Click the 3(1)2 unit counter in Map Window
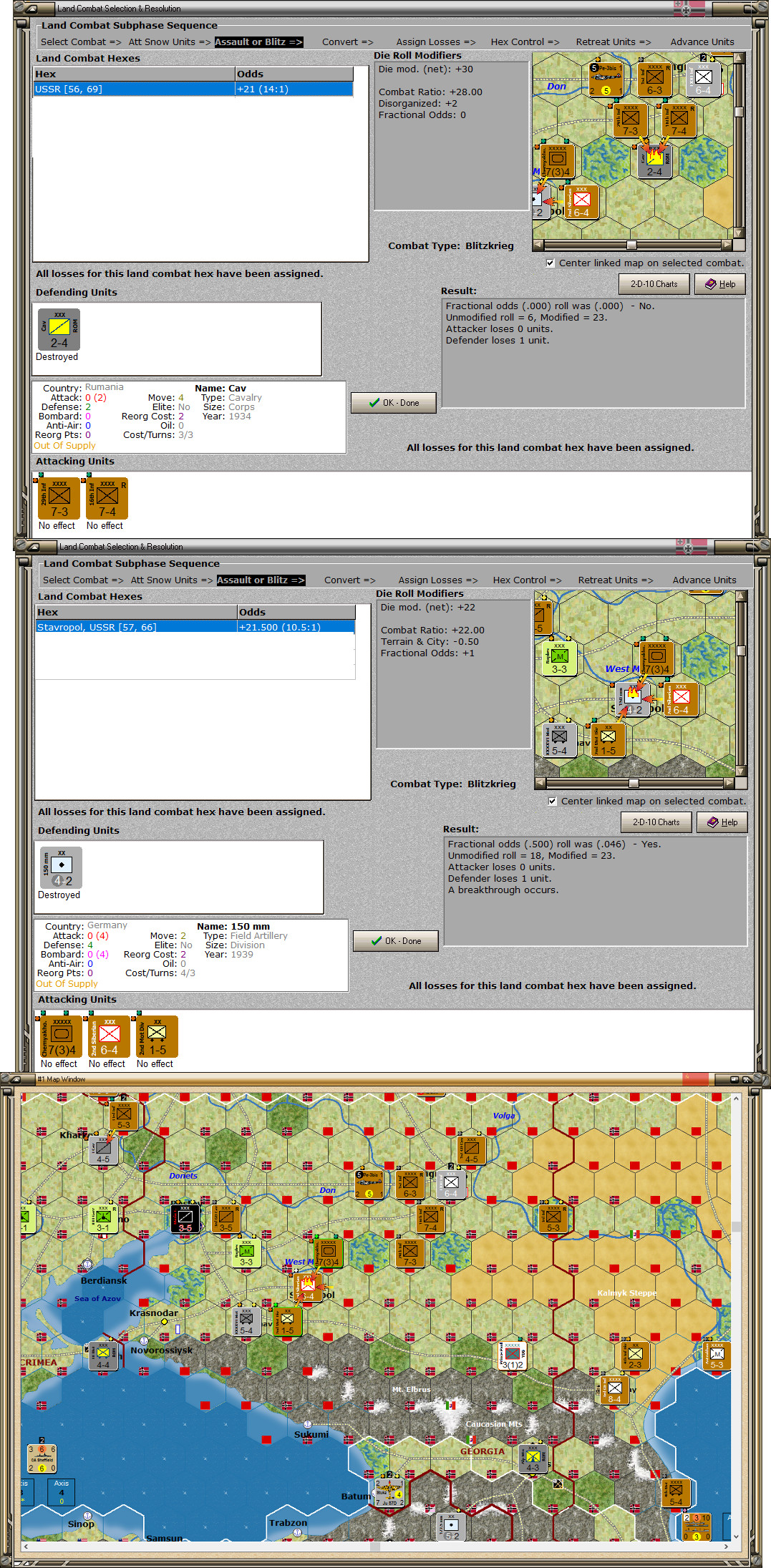Image resolution: width=771 pixels, height=1568 pixels. pyautogui.click(x=513, y=1355)
